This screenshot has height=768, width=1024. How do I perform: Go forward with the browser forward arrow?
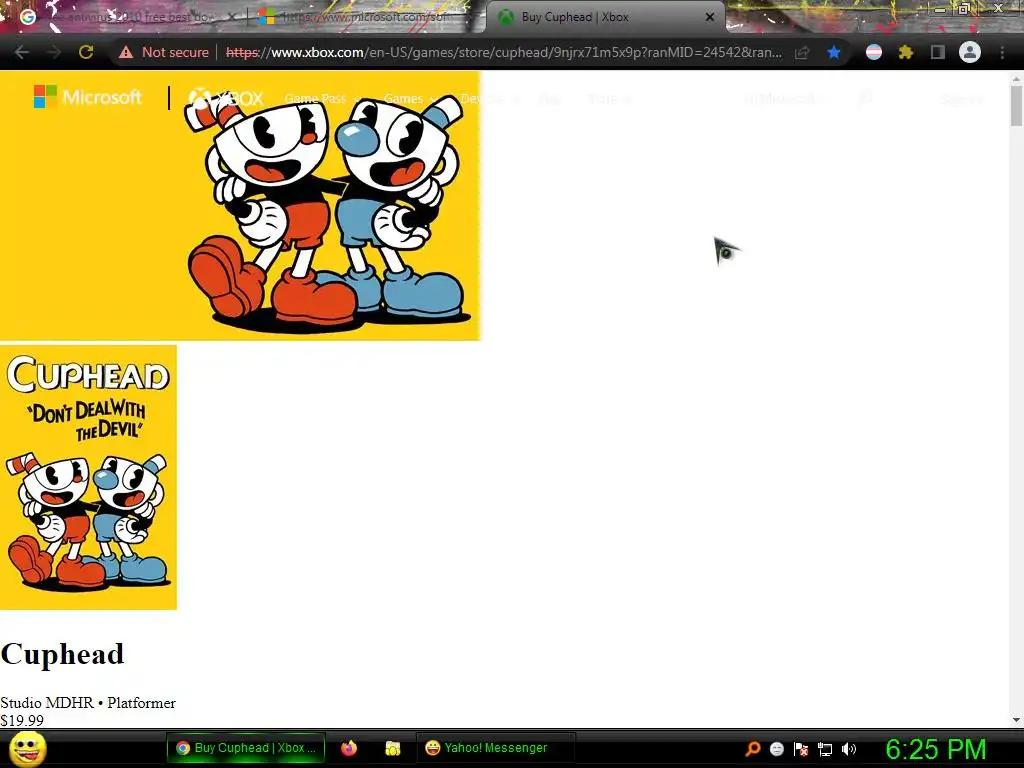[54, 52]
